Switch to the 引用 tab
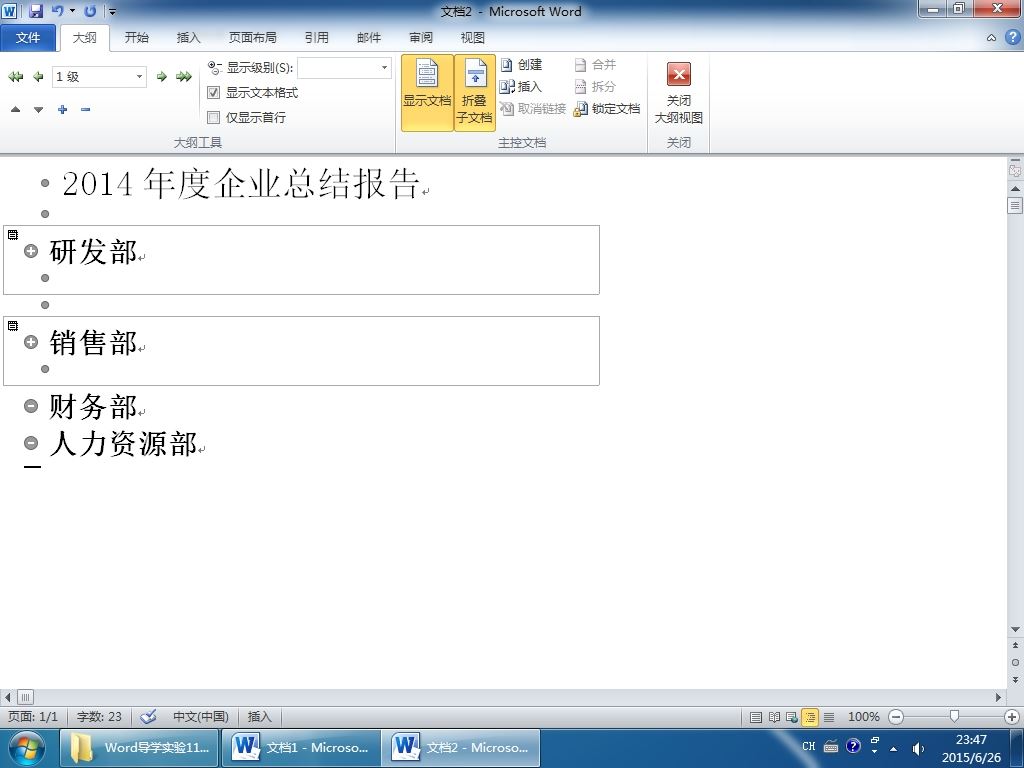This screenshot has width=1024, height=768. [x=317, y=38]
